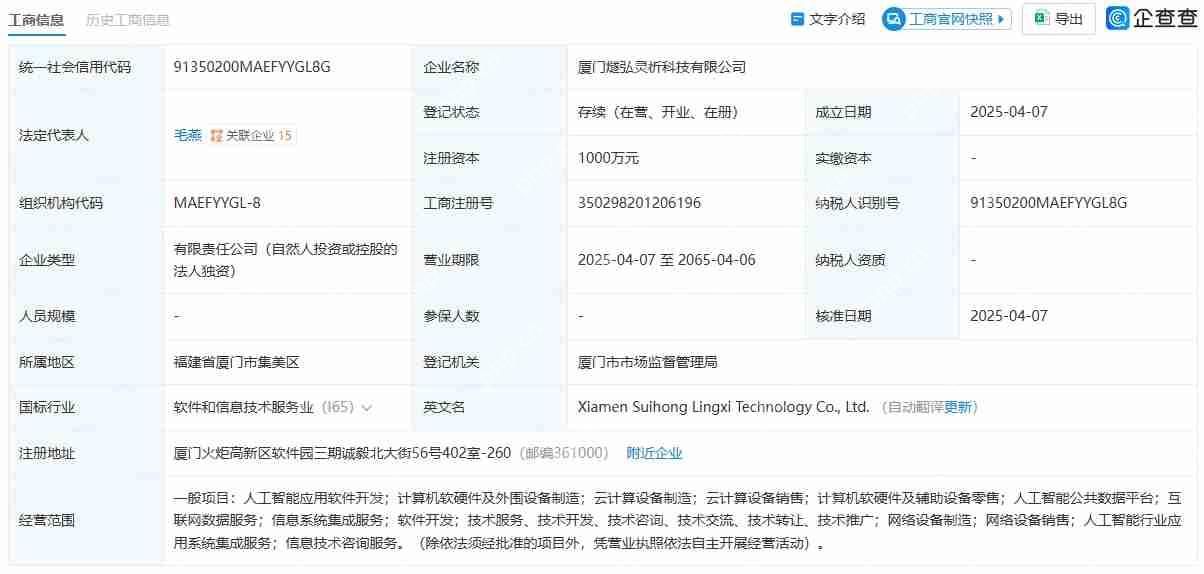Select postal code text 邮编361000

(563, 453)
